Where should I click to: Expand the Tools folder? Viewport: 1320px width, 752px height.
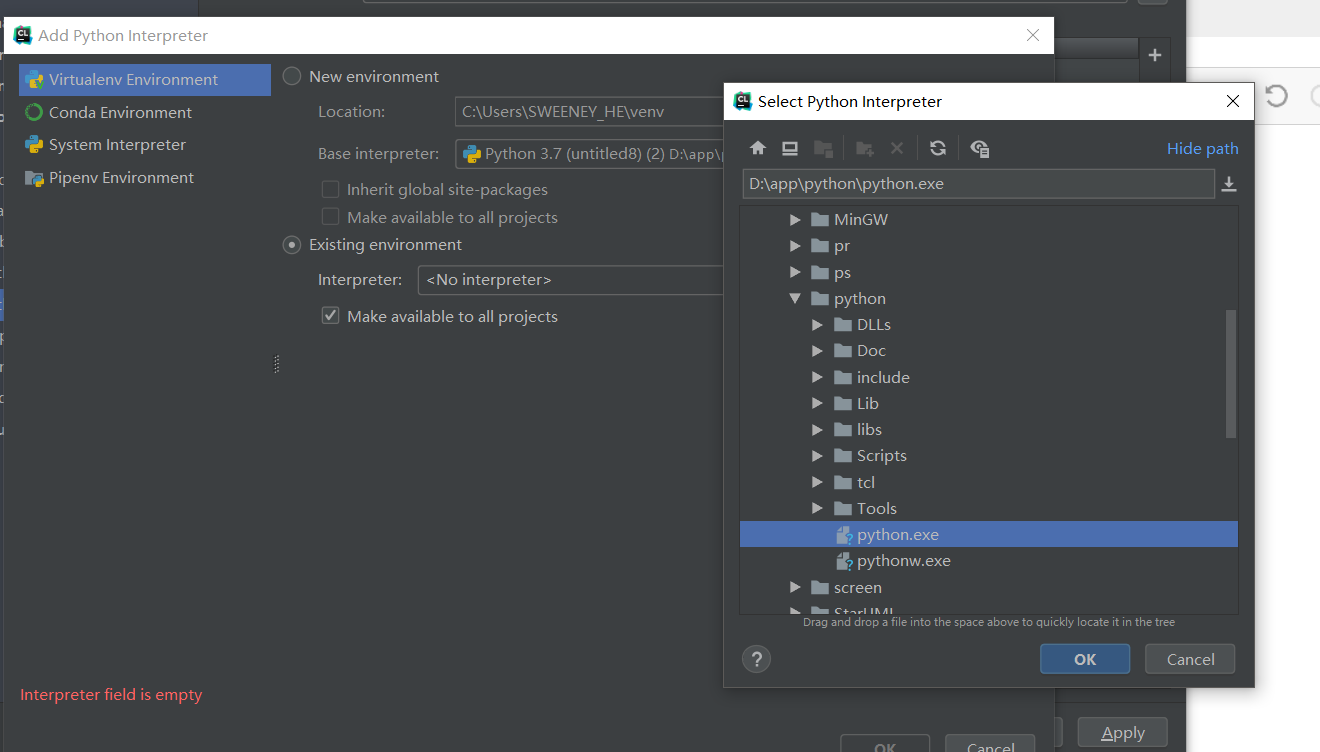pyautogui.click(x=817, y=509)
